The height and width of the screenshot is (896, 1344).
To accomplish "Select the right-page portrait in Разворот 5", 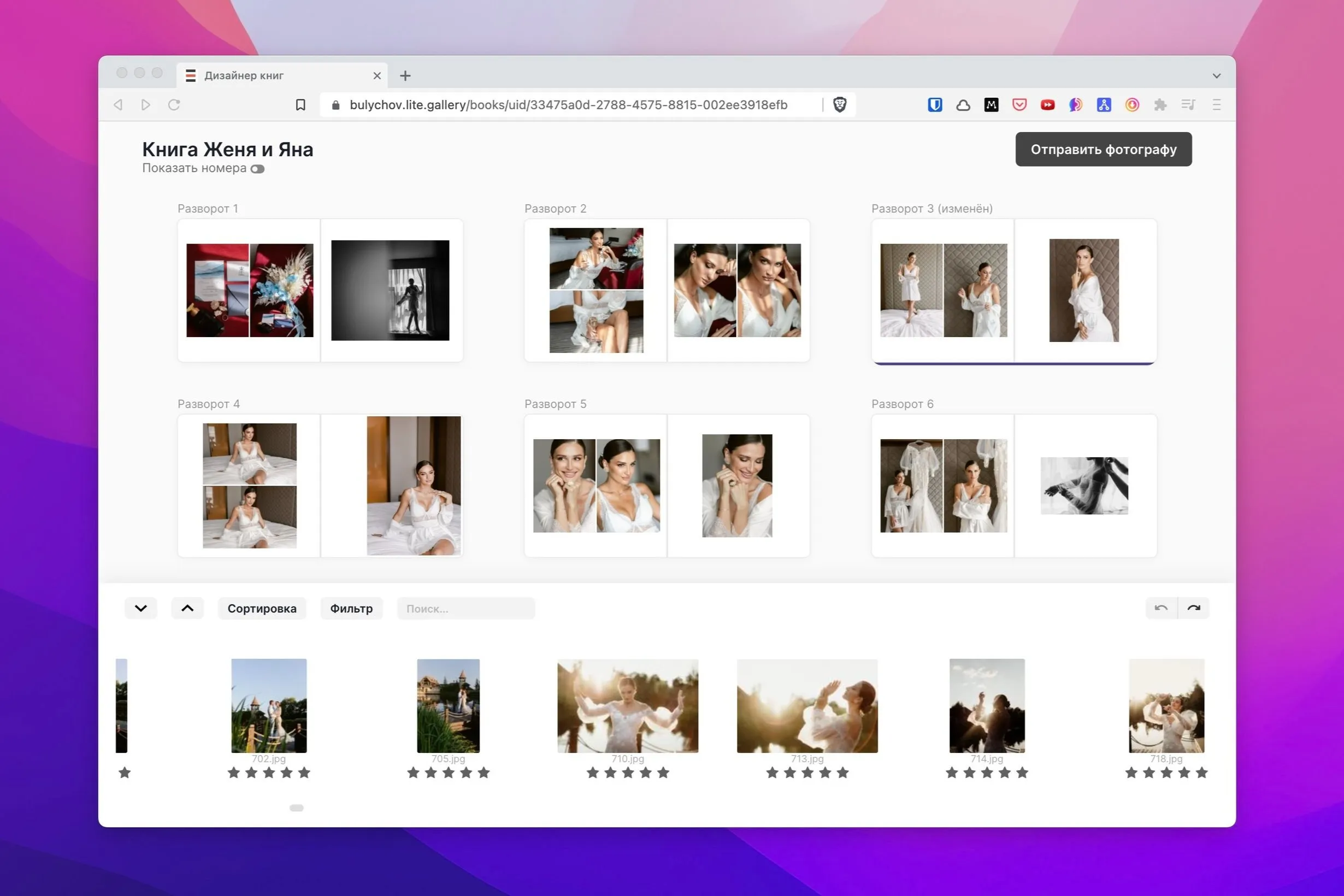I will [737, 486].
